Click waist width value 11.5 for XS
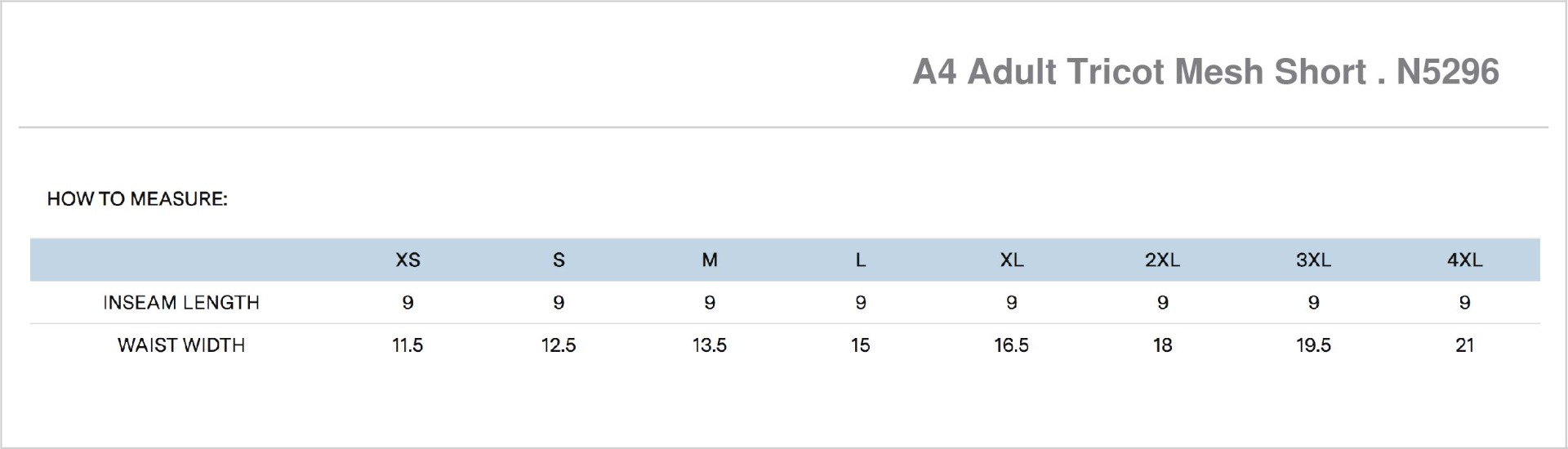The width and height of the screenshot is (1568, 449). (x=408, y=345)
